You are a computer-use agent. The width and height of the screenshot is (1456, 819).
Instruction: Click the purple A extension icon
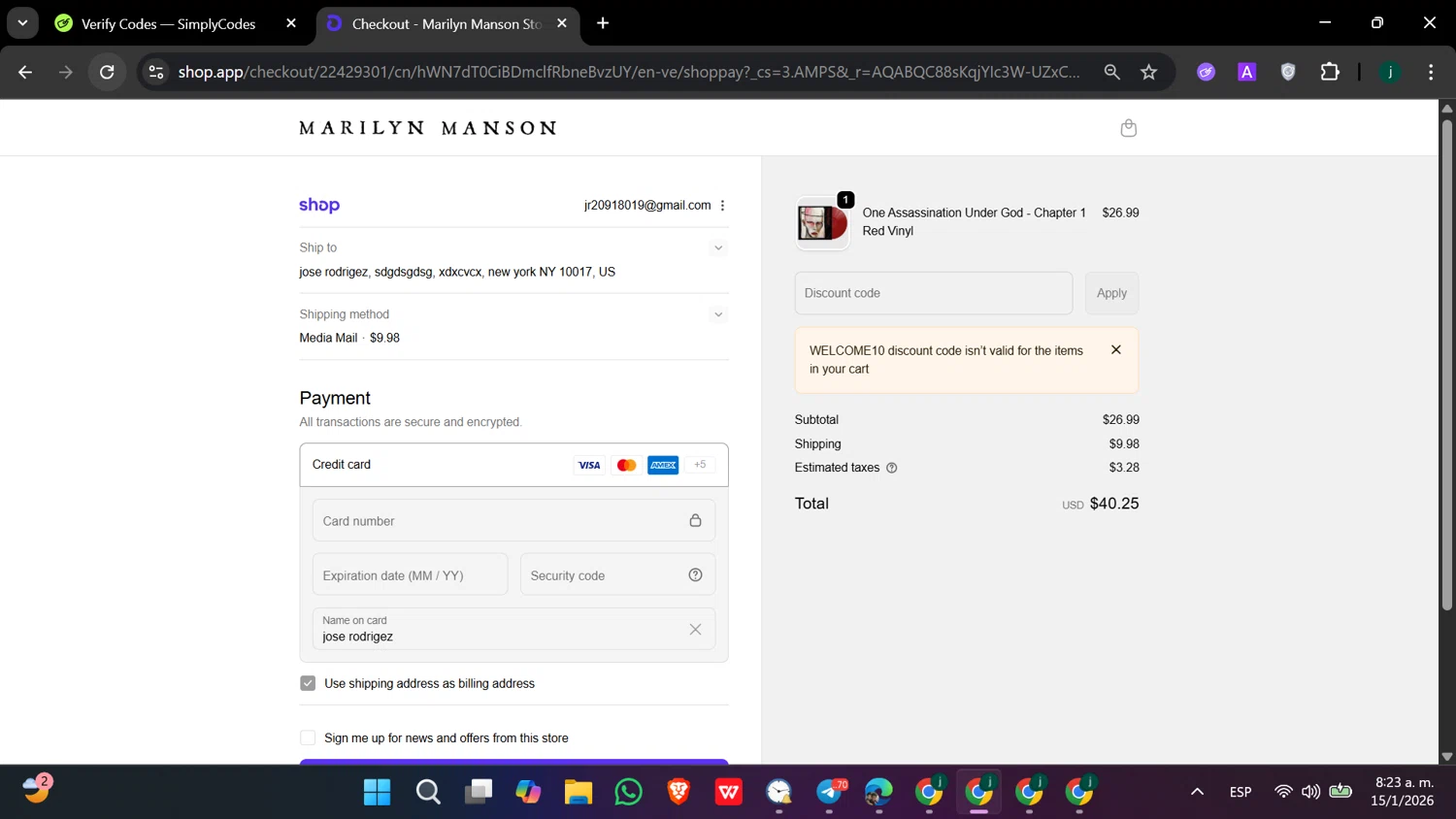tap(1247, 72)
